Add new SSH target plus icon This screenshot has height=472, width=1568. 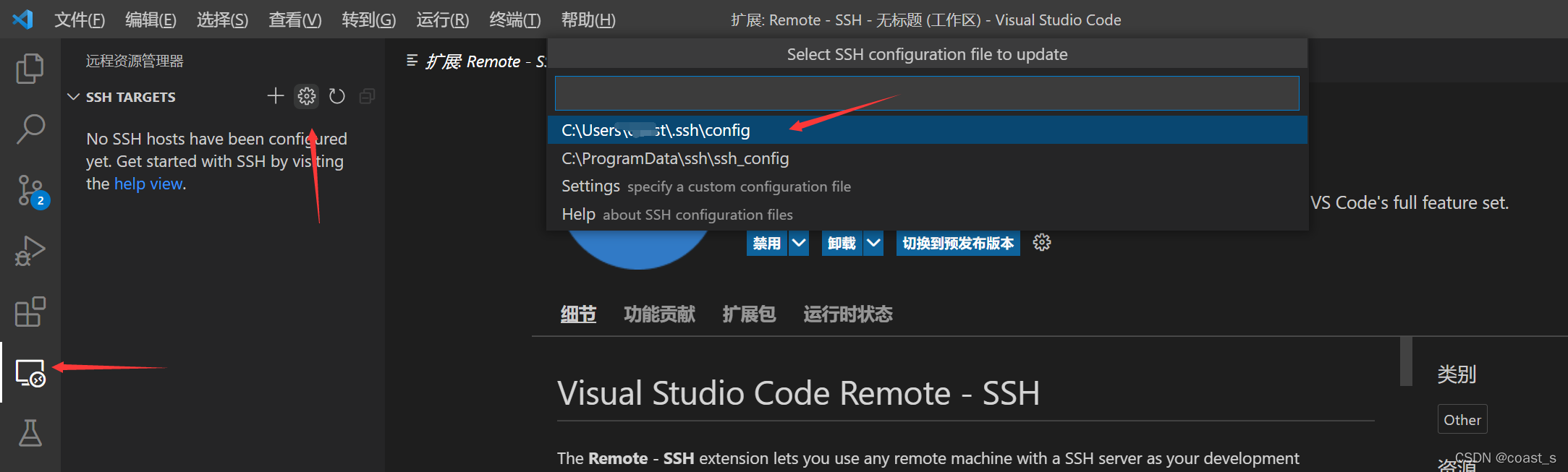tap(275, 96)
